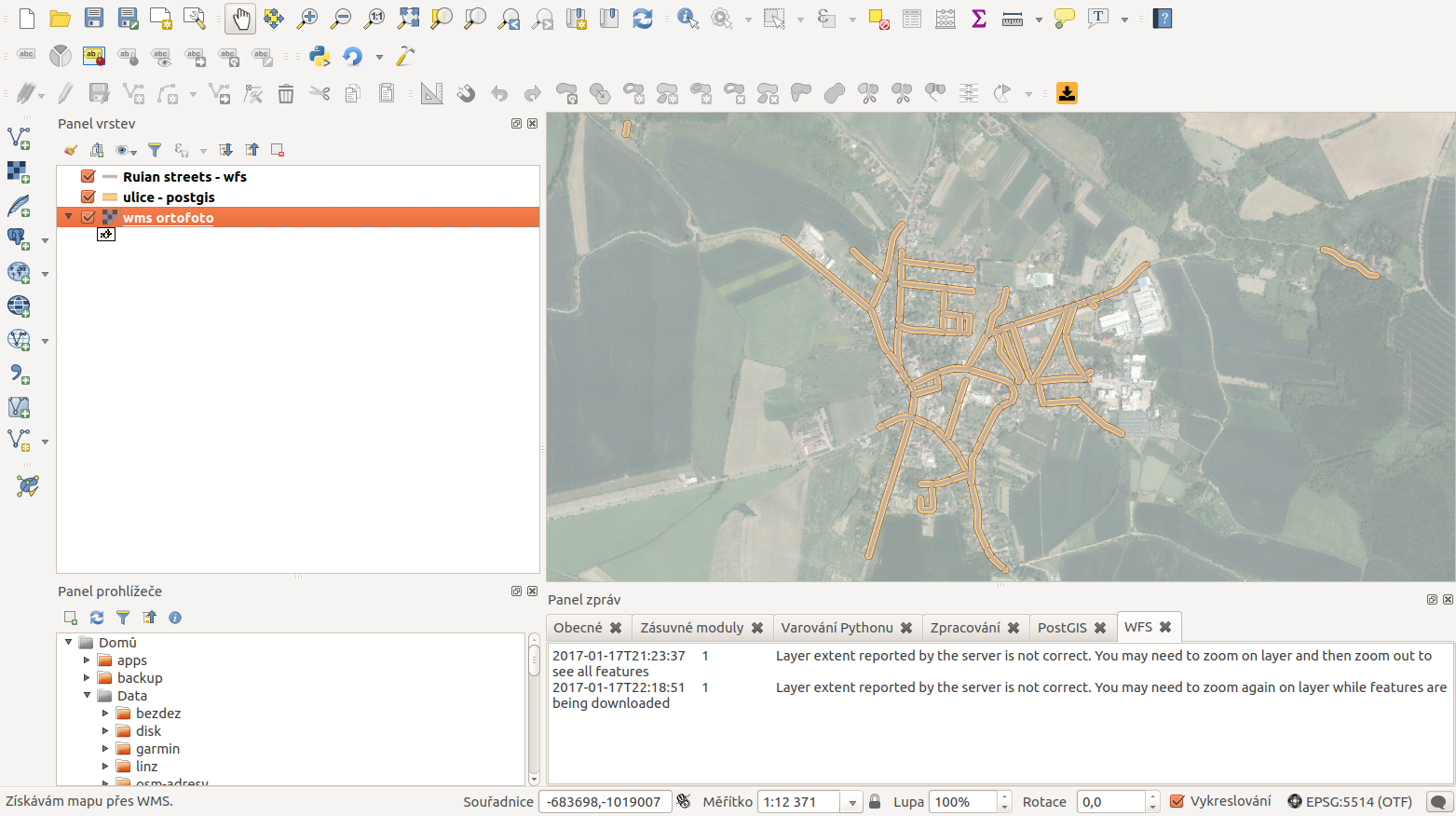Toggle mouse extents display next to coordinates
This screenshot has width=1456, height=816.
[684, 801]
